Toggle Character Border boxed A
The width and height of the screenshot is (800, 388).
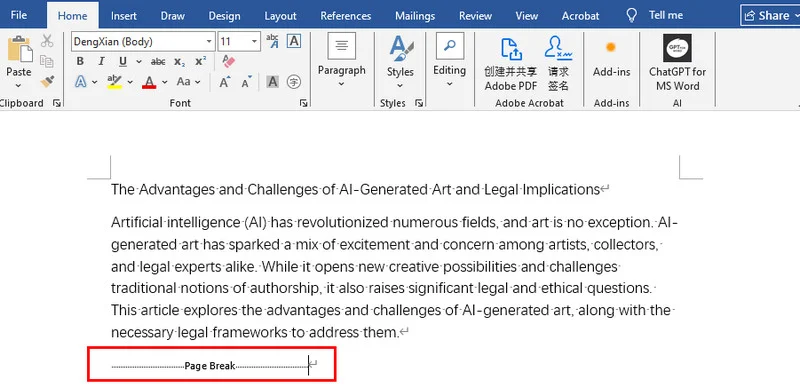[x=293, y=41]
